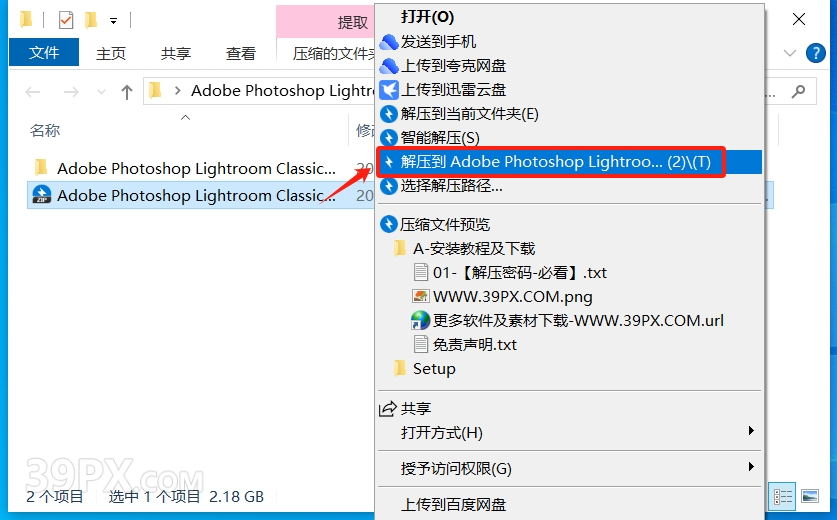Click the blue help question mark icon
Screen dimensions: 837x520
(815, 53)
